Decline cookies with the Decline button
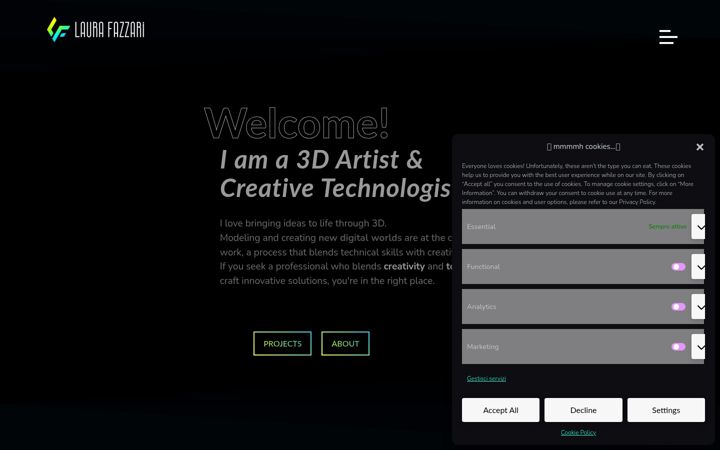This screenshot has width=720, height=450. tap(583, 410)
